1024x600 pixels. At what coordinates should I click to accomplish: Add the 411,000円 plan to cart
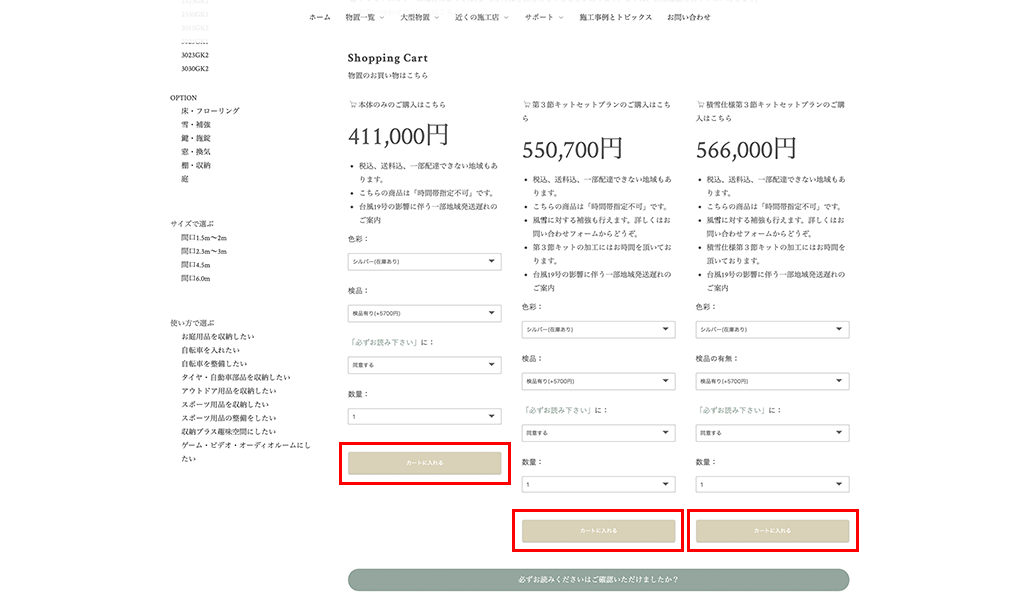click(424, 463)
